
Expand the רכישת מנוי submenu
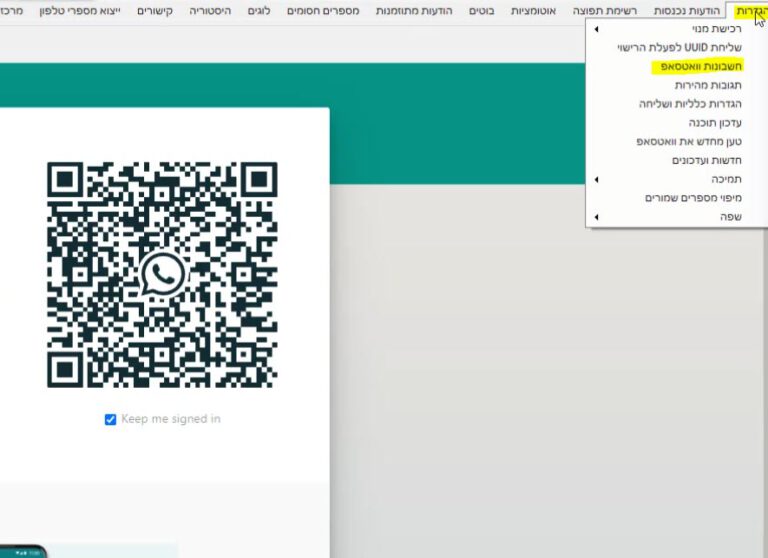tap(676, 29)
